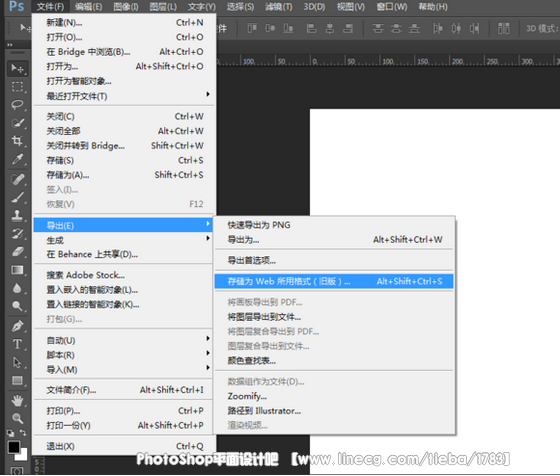
Task: Open the foreground color swatch
Action: [x=14, y=447]
